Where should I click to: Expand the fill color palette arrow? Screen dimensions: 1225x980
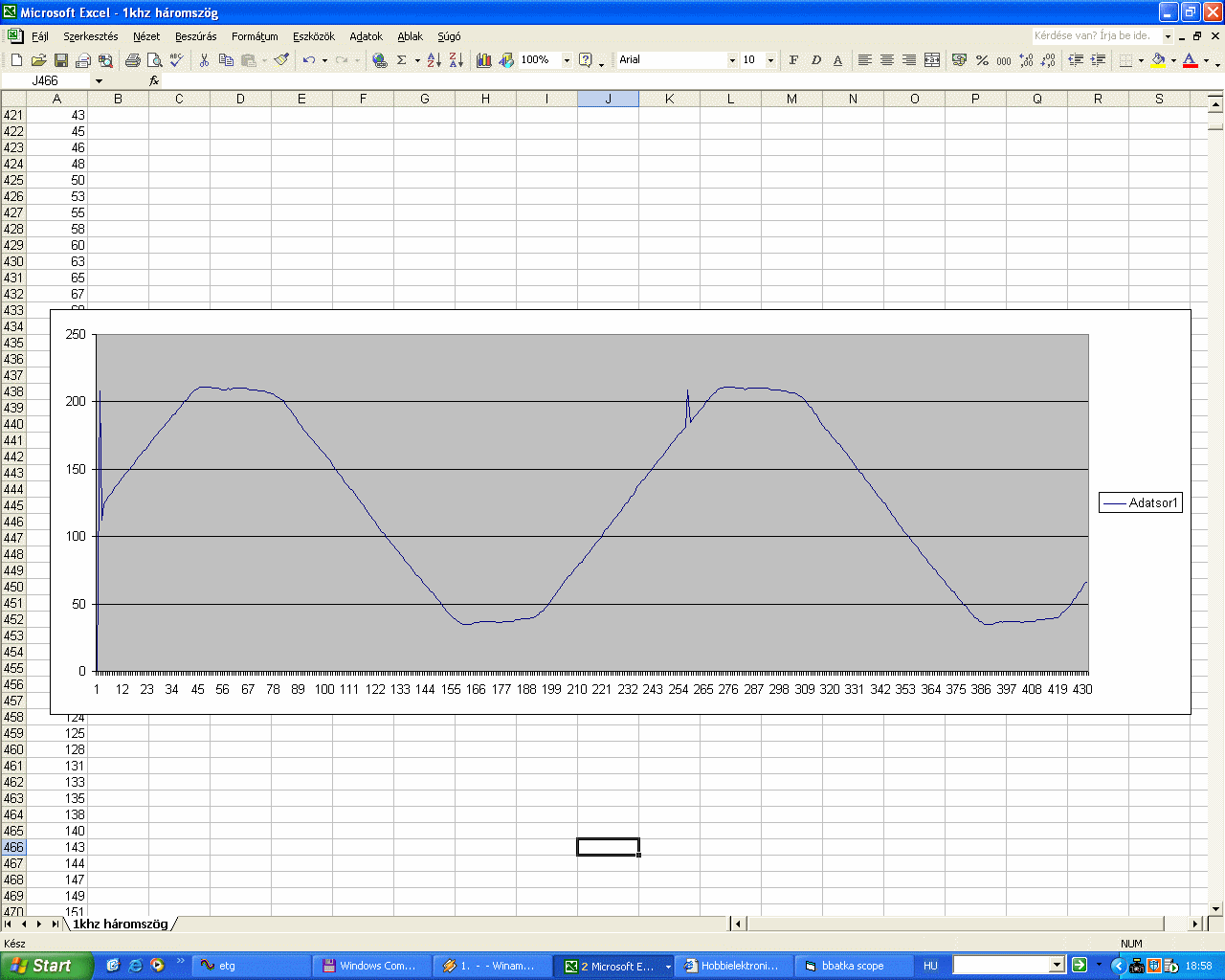click(x=1173, y=60)
